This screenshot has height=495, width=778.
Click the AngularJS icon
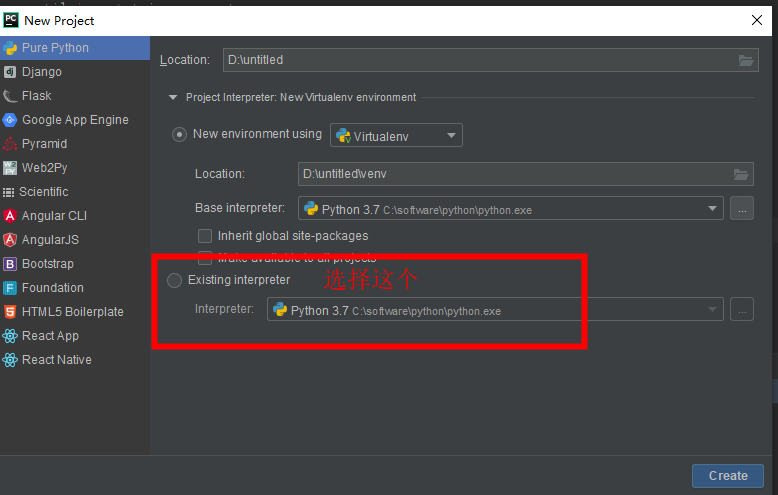click(10, 240)
